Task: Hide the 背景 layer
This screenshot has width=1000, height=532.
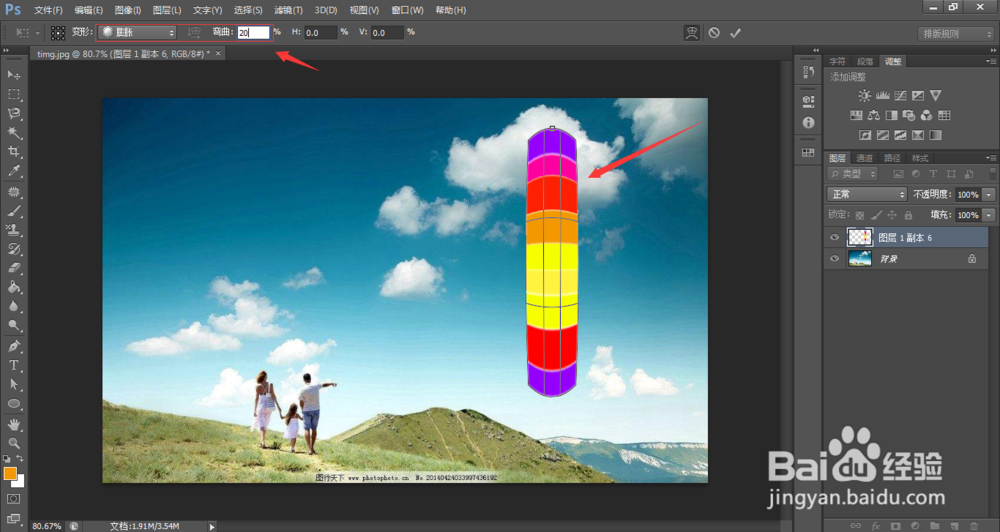Action: 834,258
